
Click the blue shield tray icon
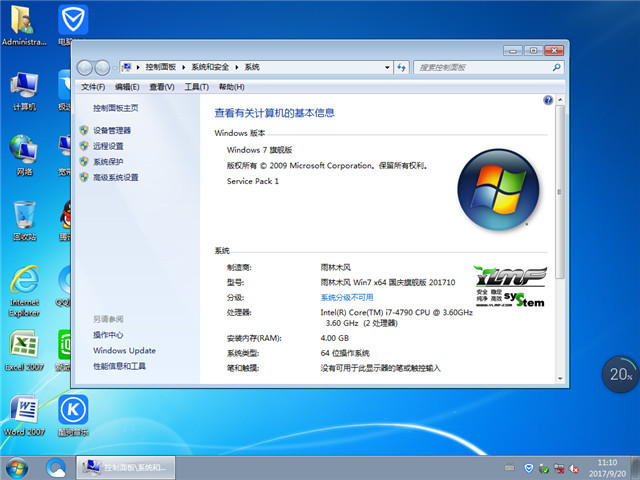pos(529,468)
